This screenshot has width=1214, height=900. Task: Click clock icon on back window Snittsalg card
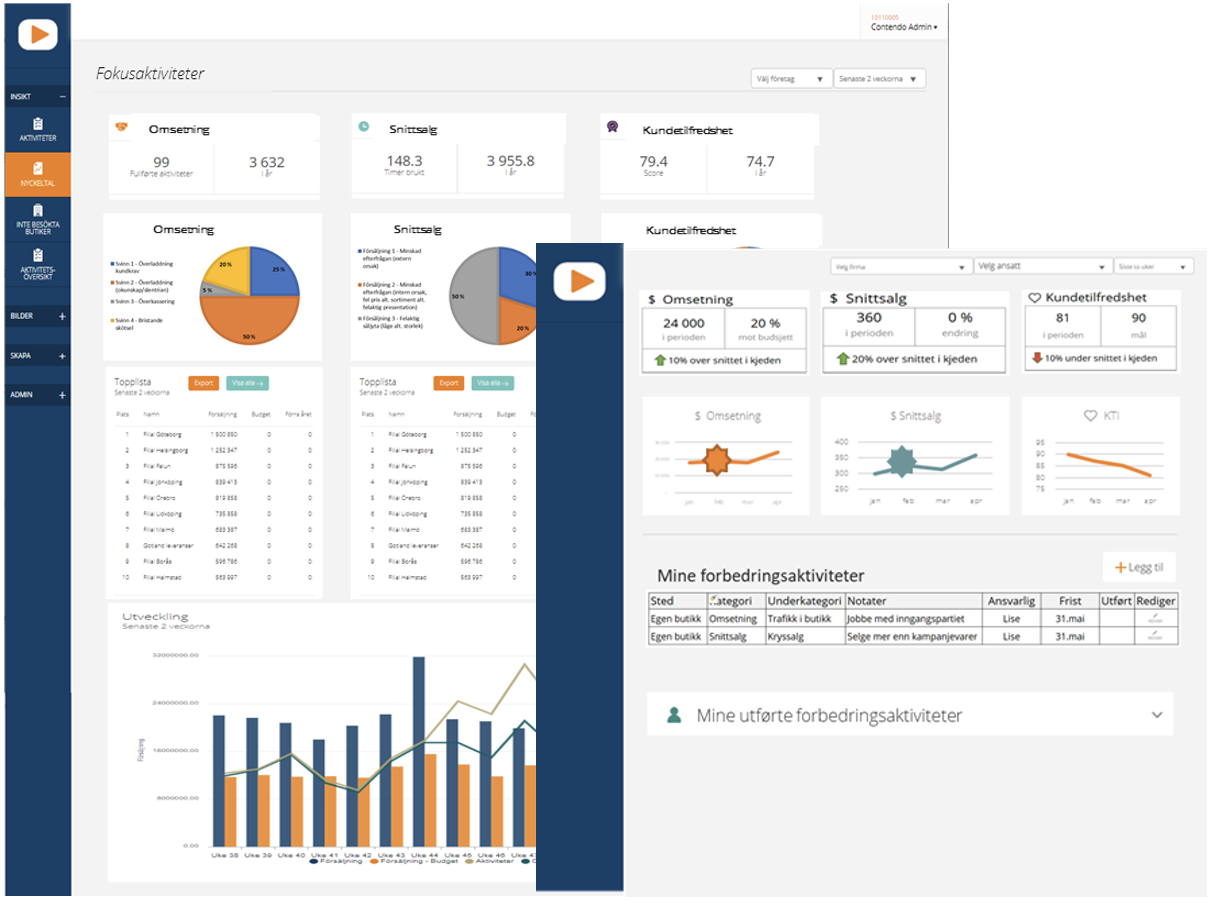point(364,127)
